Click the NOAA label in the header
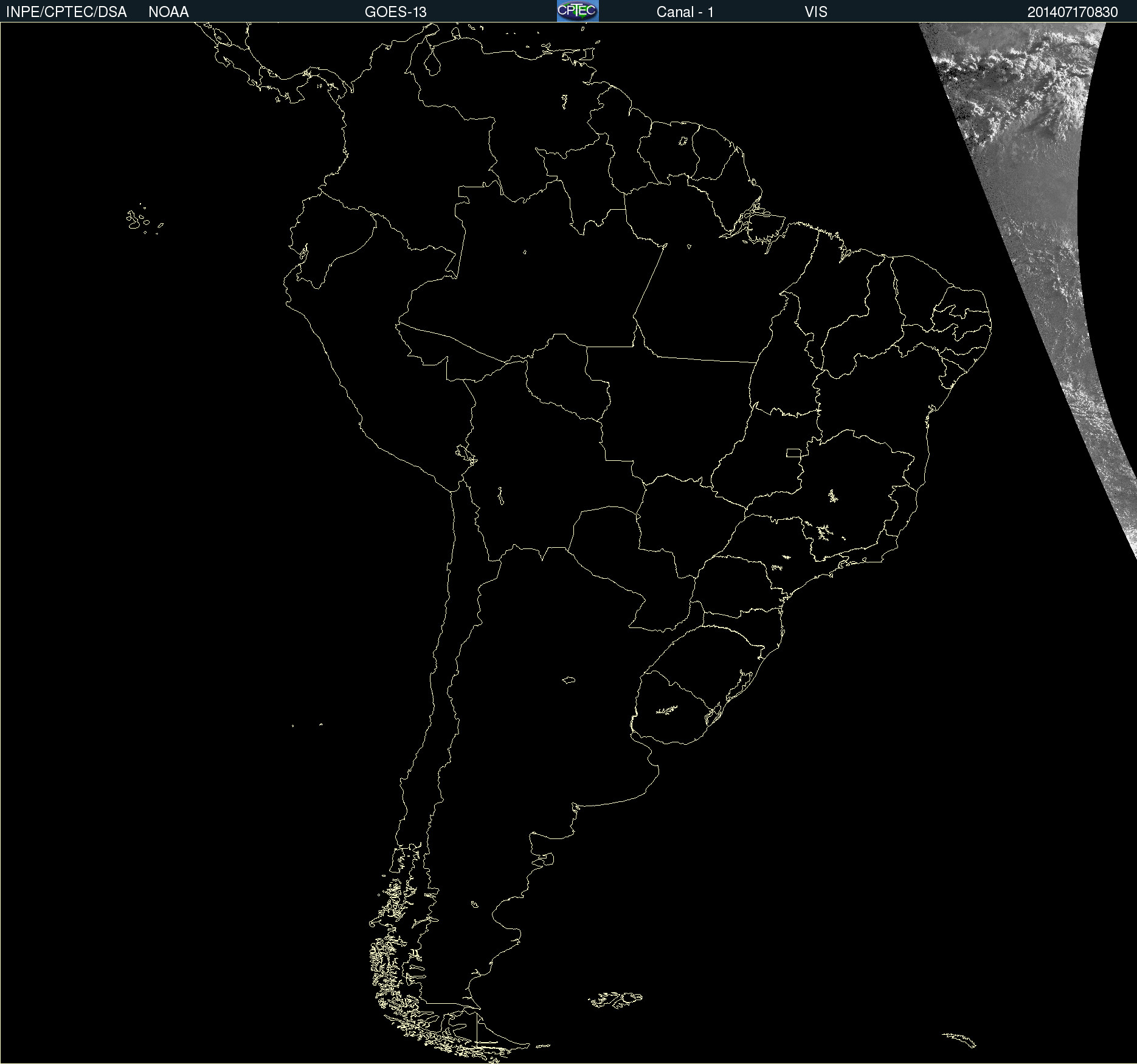The image size is (1137, 1064). (x=168, y=12)
